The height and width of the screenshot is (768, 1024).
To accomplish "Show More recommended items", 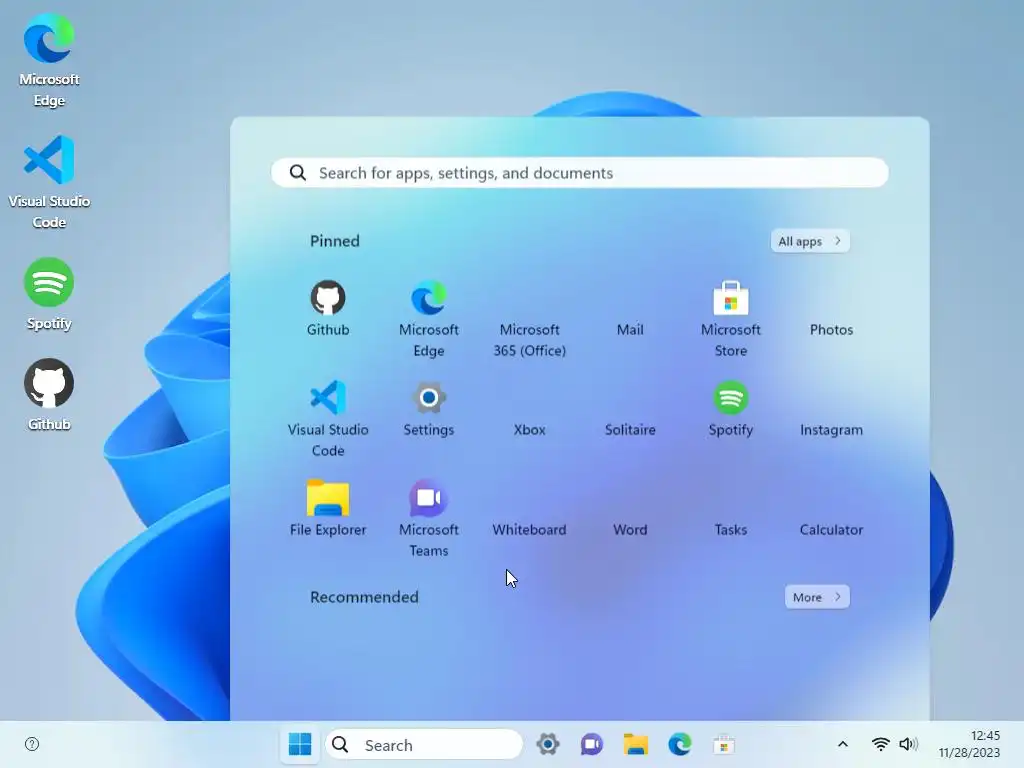I will pos(817,597).
